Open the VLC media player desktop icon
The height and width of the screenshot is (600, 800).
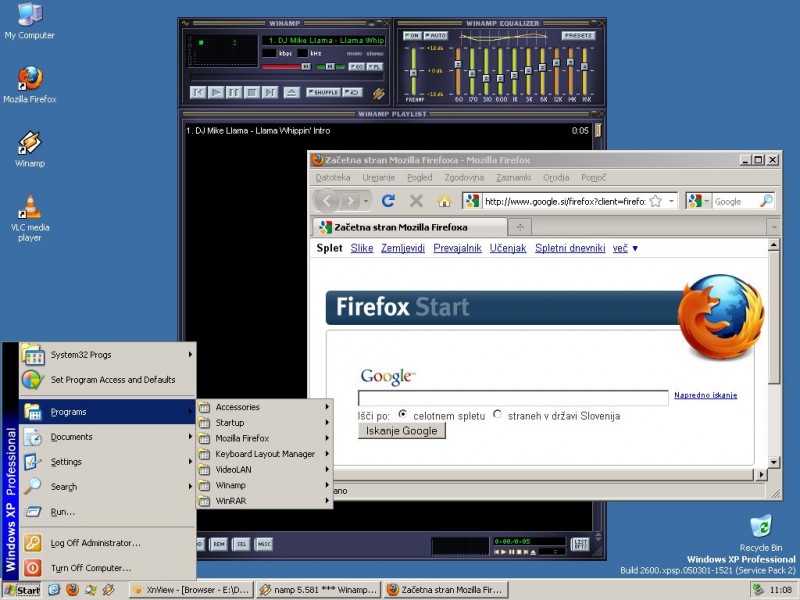coord(30,219)
